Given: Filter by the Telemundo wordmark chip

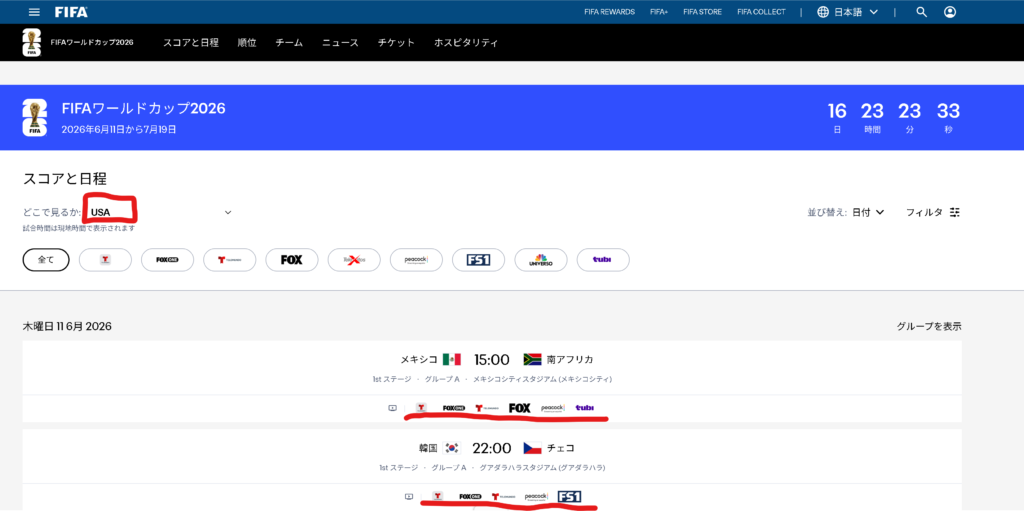Looking at the screenshot, I should 230,259.
